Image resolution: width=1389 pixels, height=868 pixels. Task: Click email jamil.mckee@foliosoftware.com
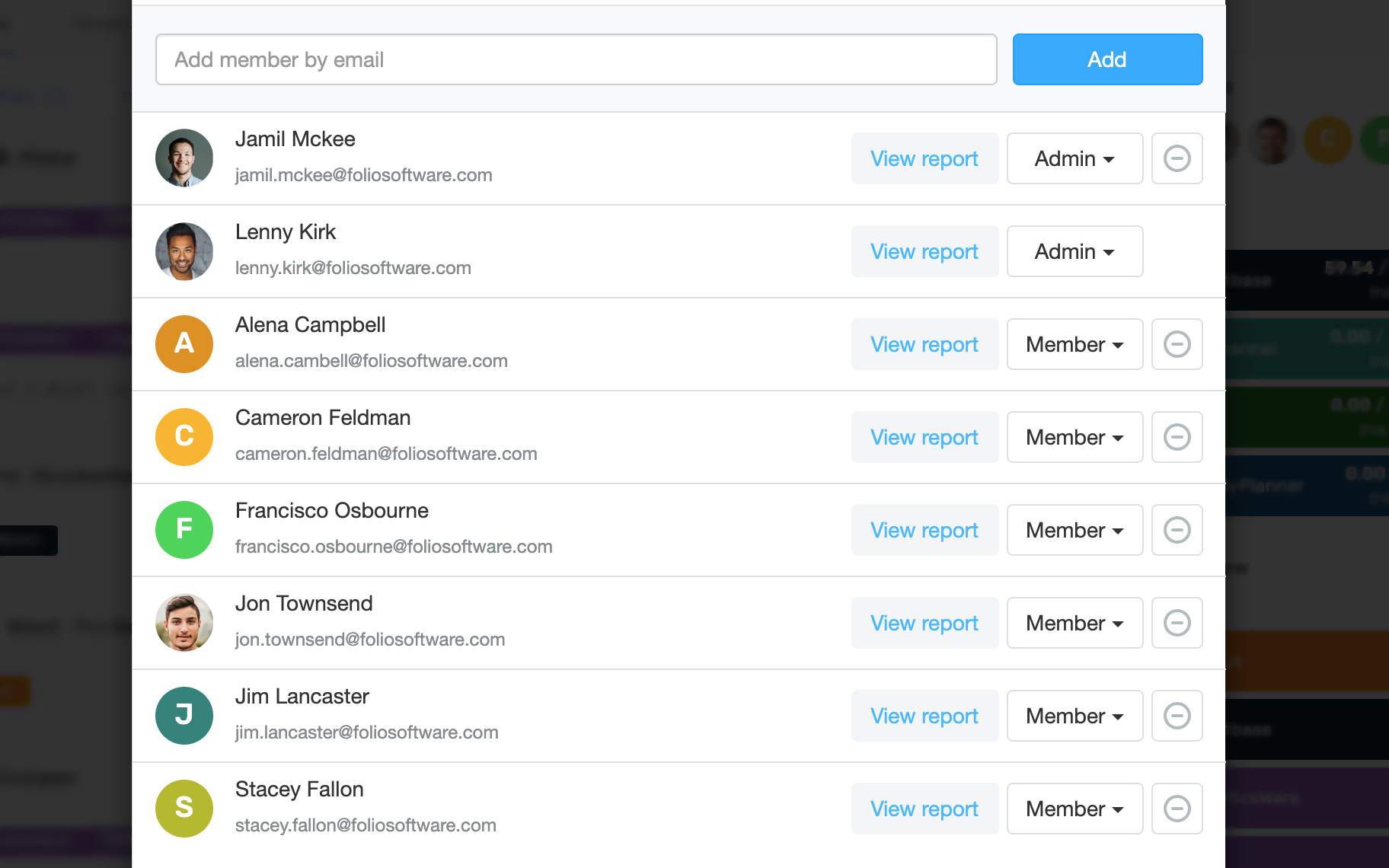point(364,175)
